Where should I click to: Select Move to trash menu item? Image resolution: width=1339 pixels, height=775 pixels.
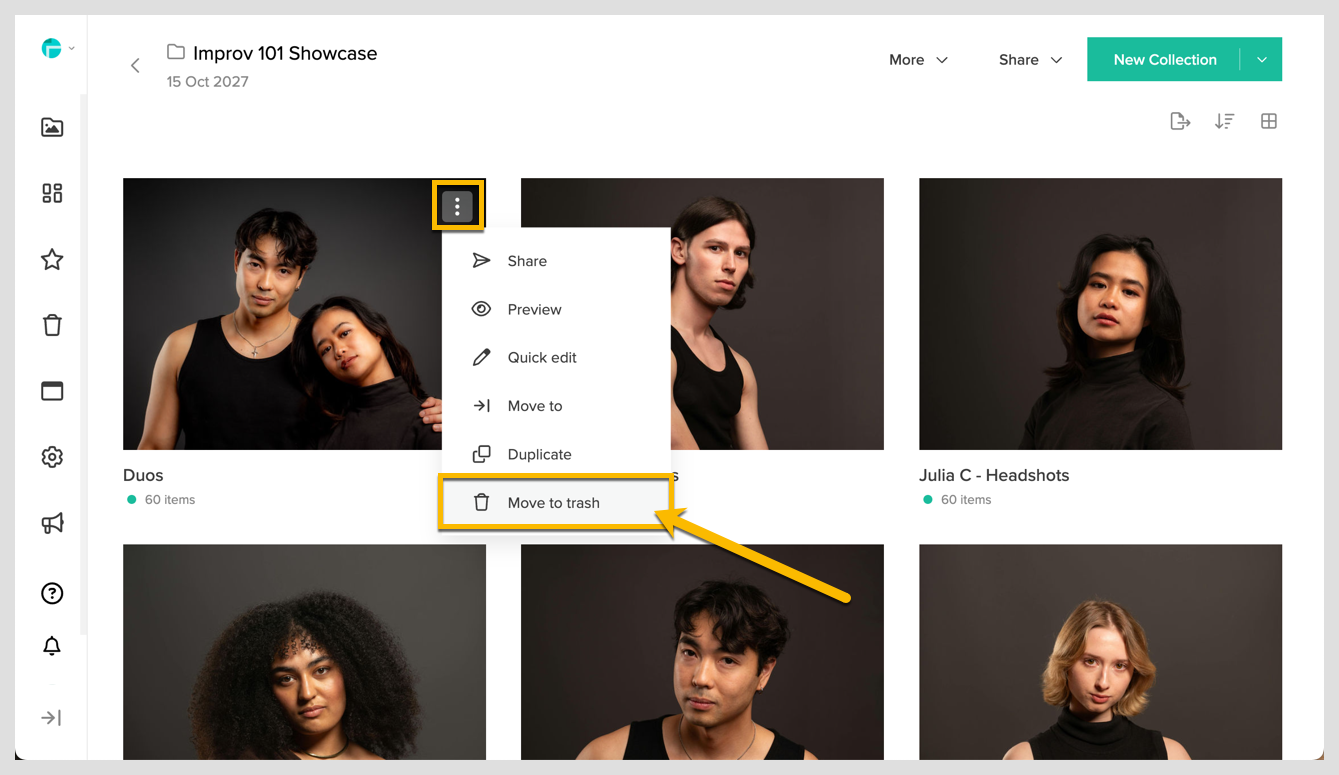click(x=556, y=502)
